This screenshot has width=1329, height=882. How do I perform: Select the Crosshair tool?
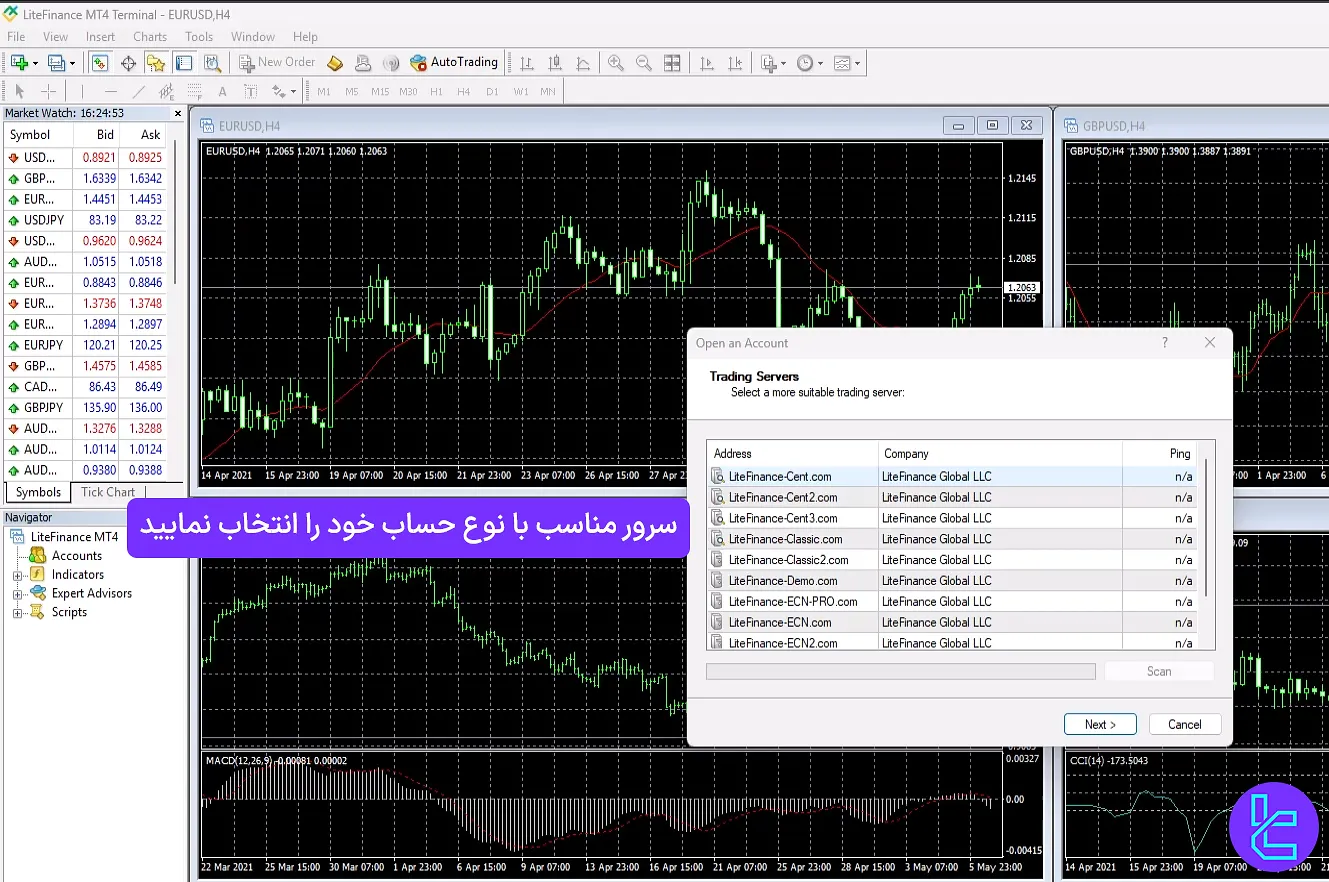click(48, 90)
